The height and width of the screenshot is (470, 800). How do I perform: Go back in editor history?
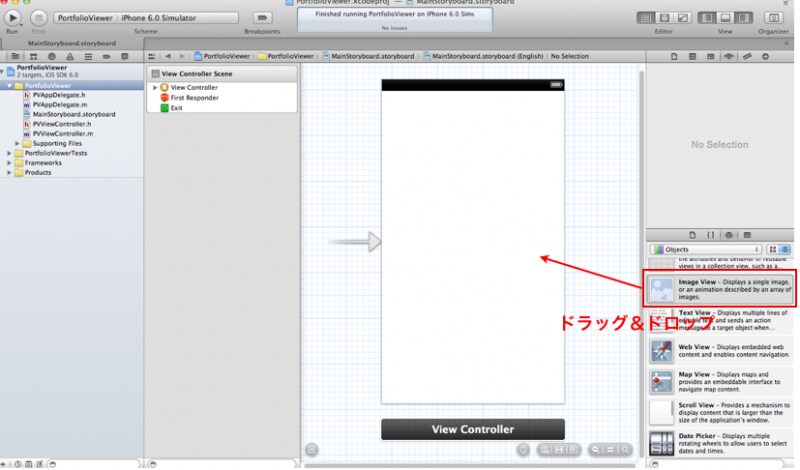168,57
